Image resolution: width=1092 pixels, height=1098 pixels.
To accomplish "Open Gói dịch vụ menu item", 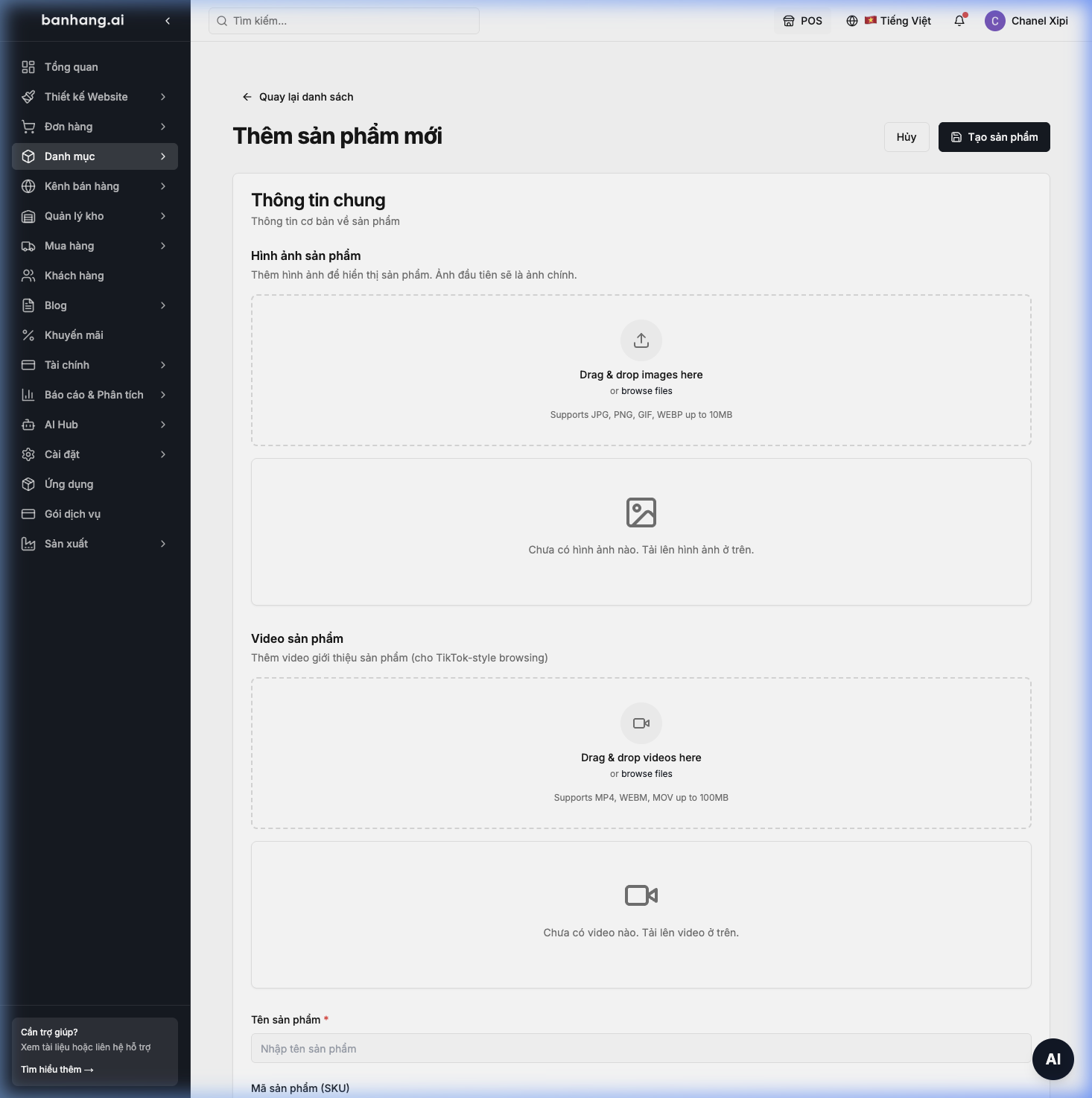I will (95, 514).
